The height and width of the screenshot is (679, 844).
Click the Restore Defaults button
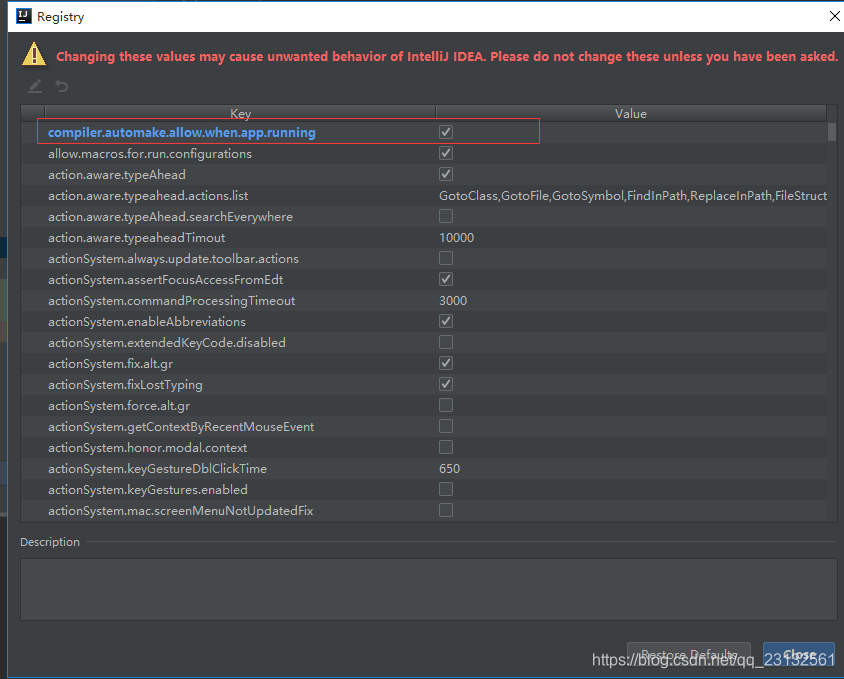688,655
